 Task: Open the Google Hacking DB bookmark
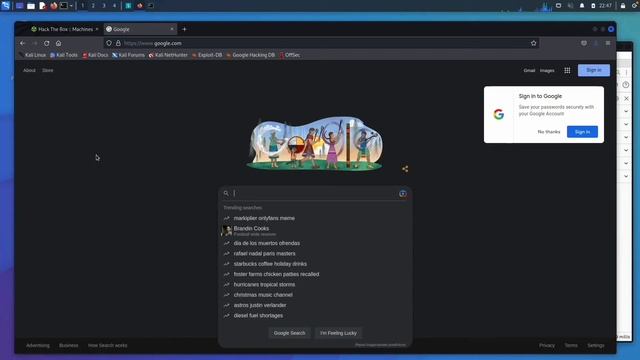pyautogui.click(x=251, y=55)
